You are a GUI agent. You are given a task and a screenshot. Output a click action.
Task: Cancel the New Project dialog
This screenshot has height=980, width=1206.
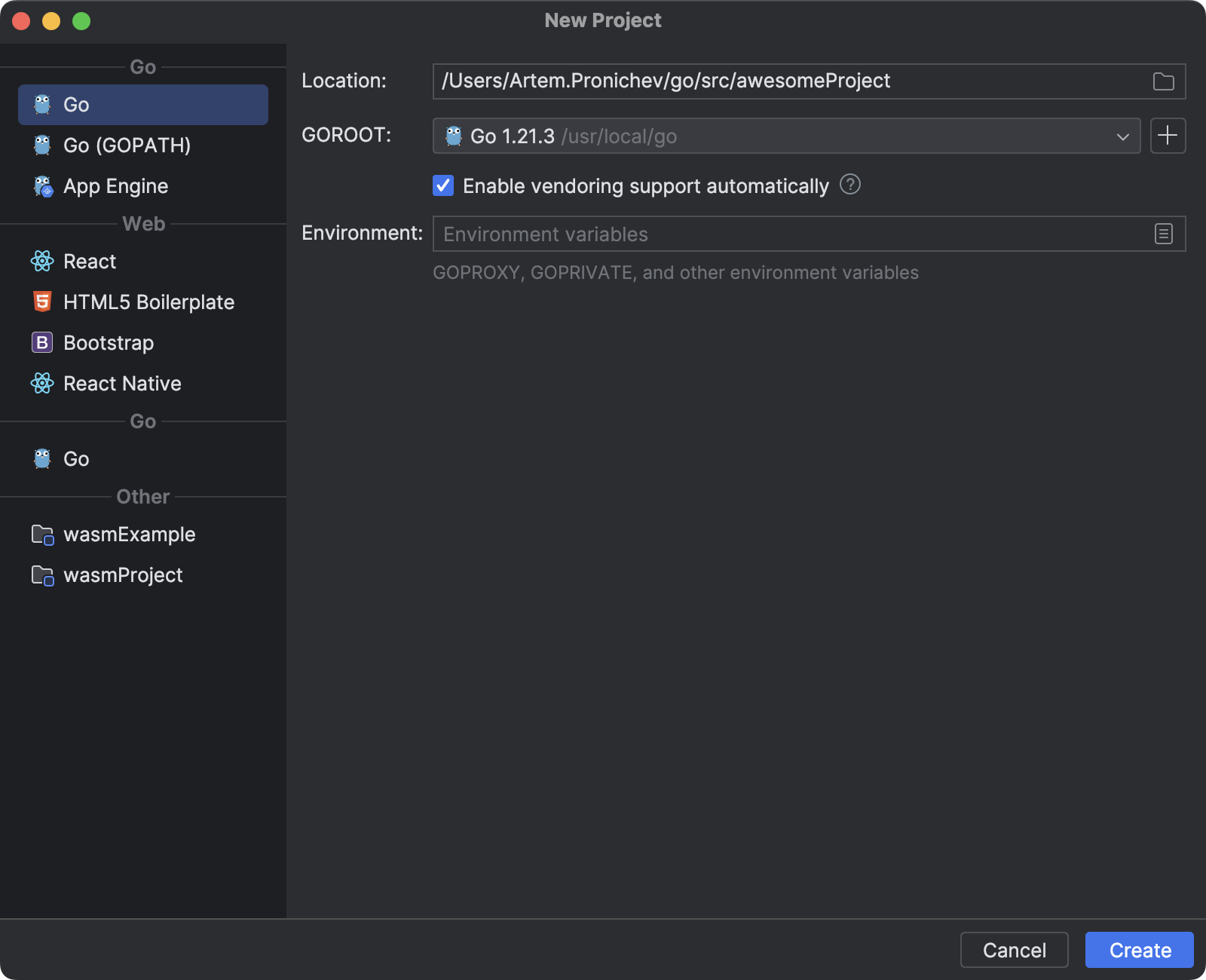1014,950
